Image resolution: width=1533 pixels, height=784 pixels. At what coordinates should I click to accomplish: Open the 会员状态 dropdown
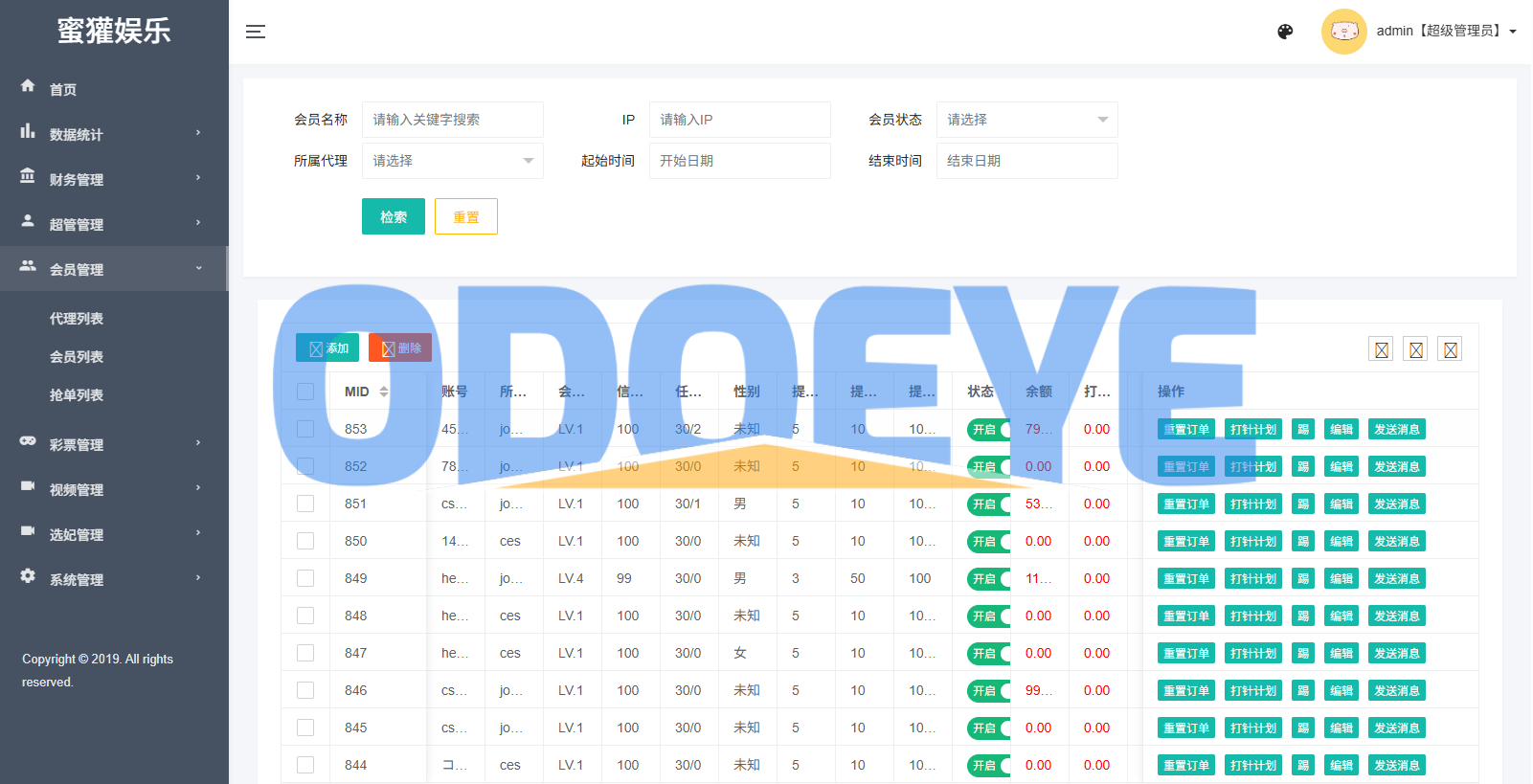tap(1026, 120)
